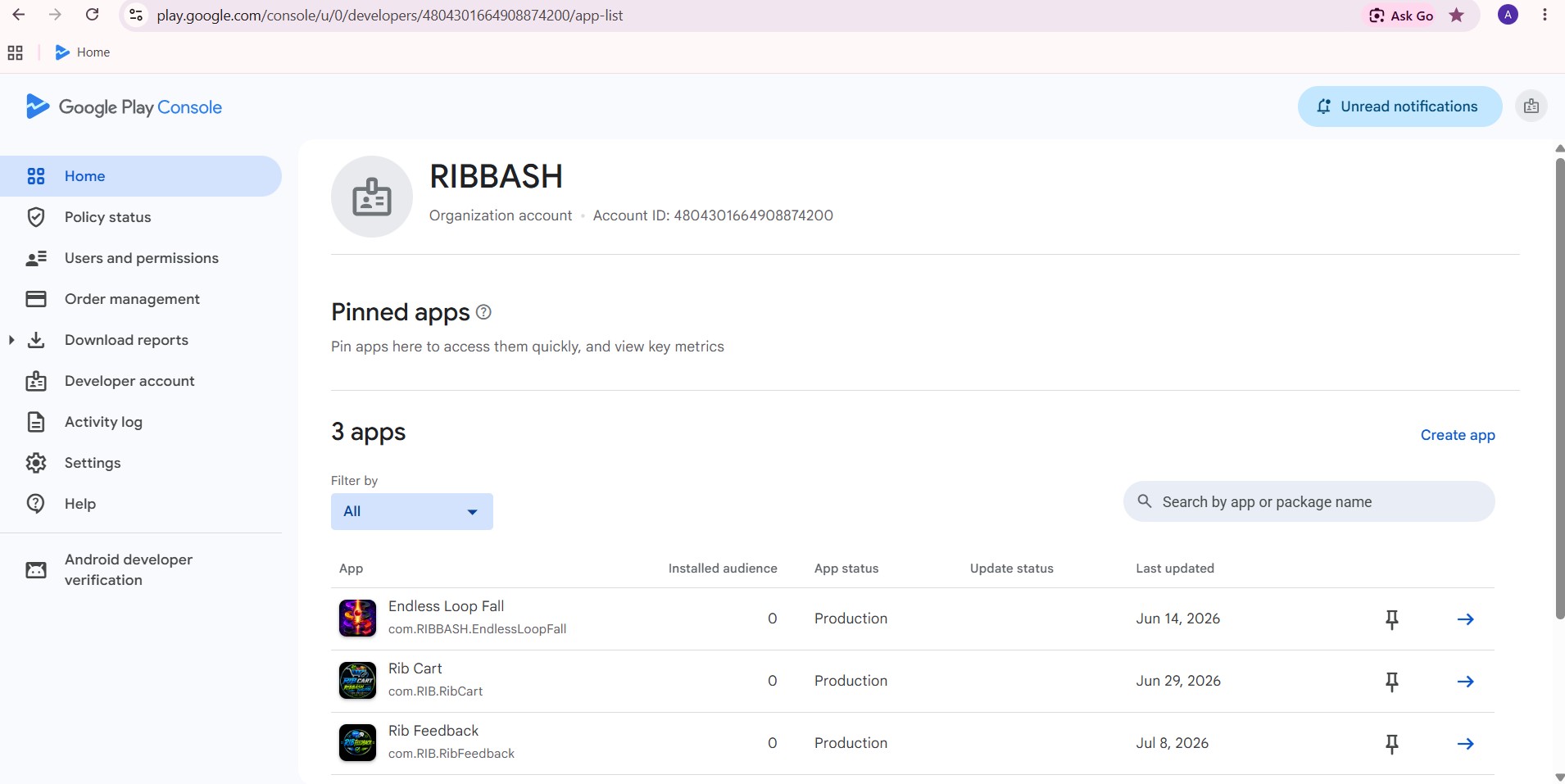Click the browser address bar URL

pos(390,16)
